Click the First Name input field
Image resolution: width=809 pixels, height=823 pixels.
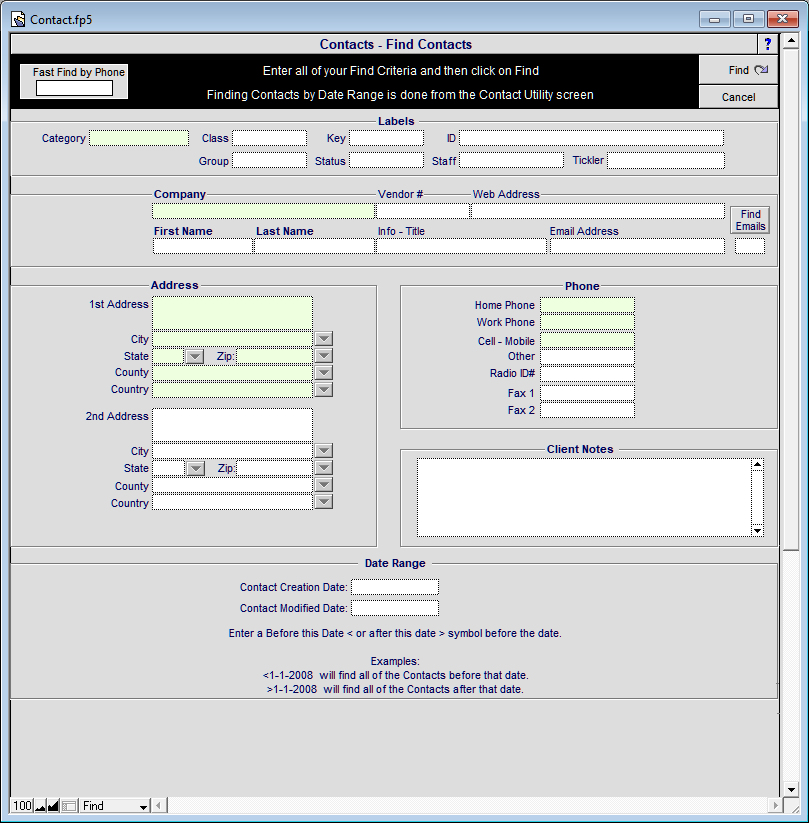click(x=203, y=246)
